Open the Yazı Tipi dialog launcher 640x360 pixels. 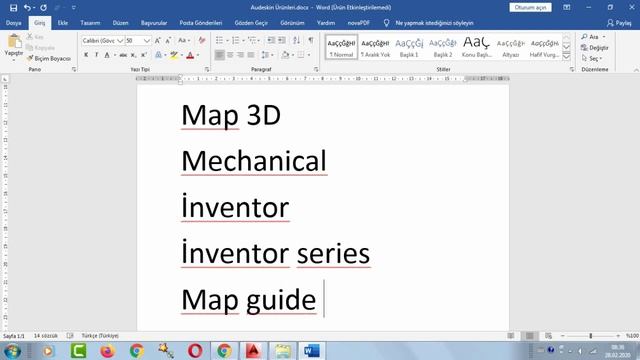point(207,69)
